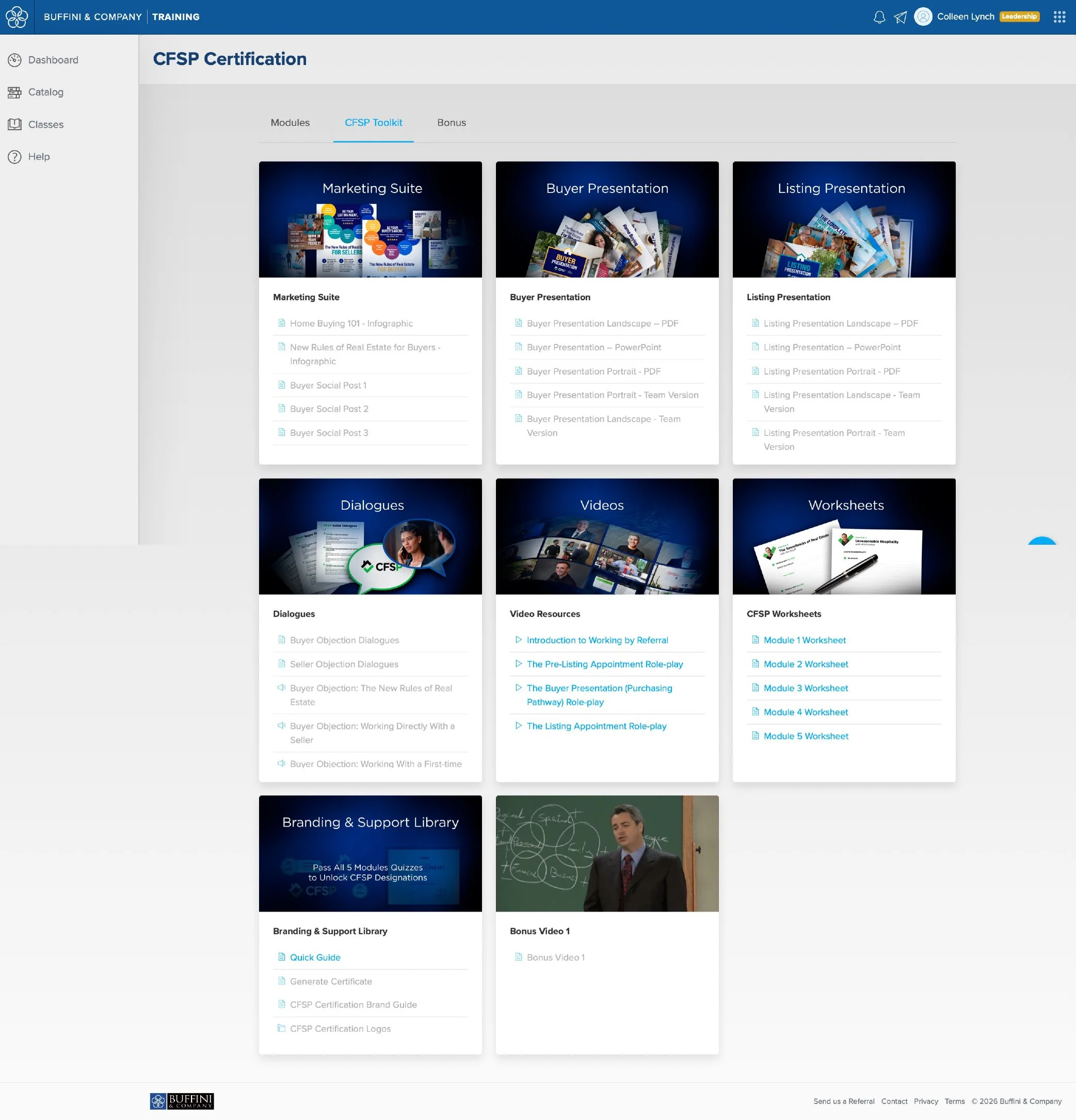Click the Dashboard gauge icon

[14, 60]
